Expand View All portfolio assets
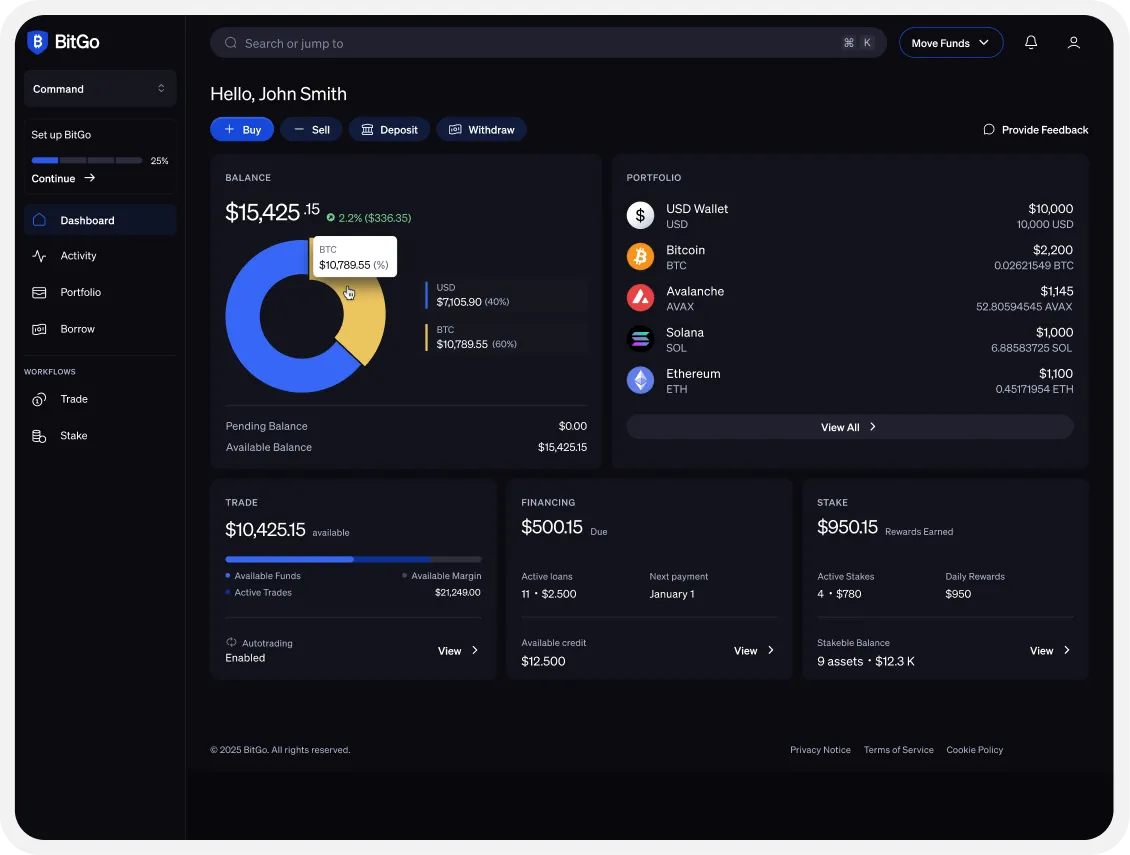 849,427
